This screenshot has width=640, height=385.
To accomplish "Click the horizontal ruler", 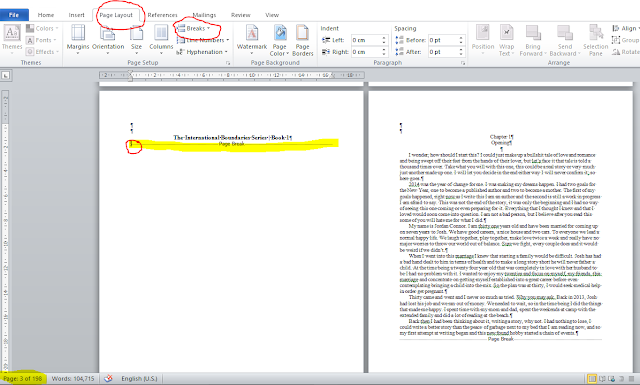I will click(232, 75).
